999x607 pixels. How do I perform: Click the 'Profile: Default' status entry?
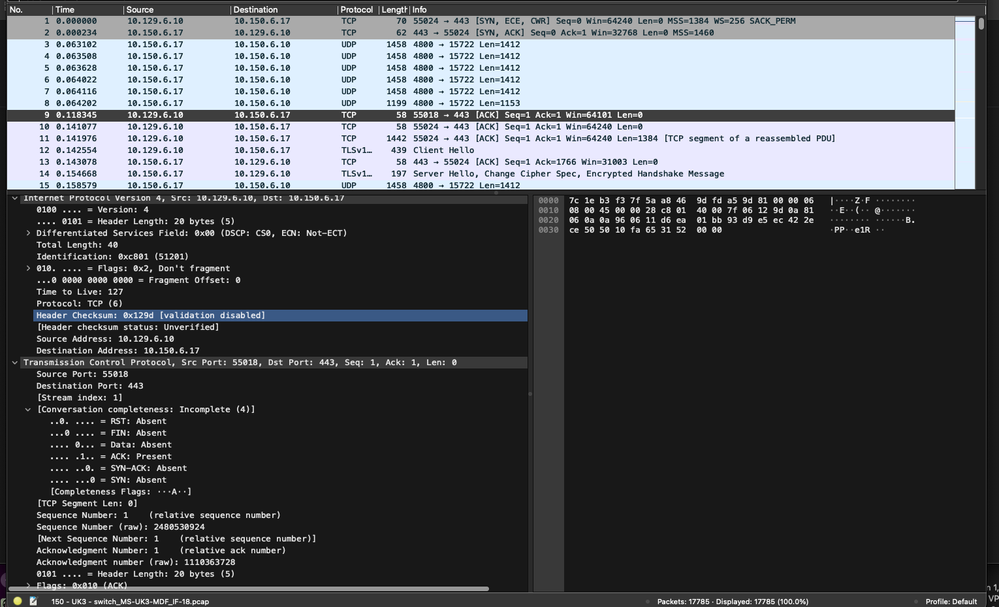tap(951, 601)
